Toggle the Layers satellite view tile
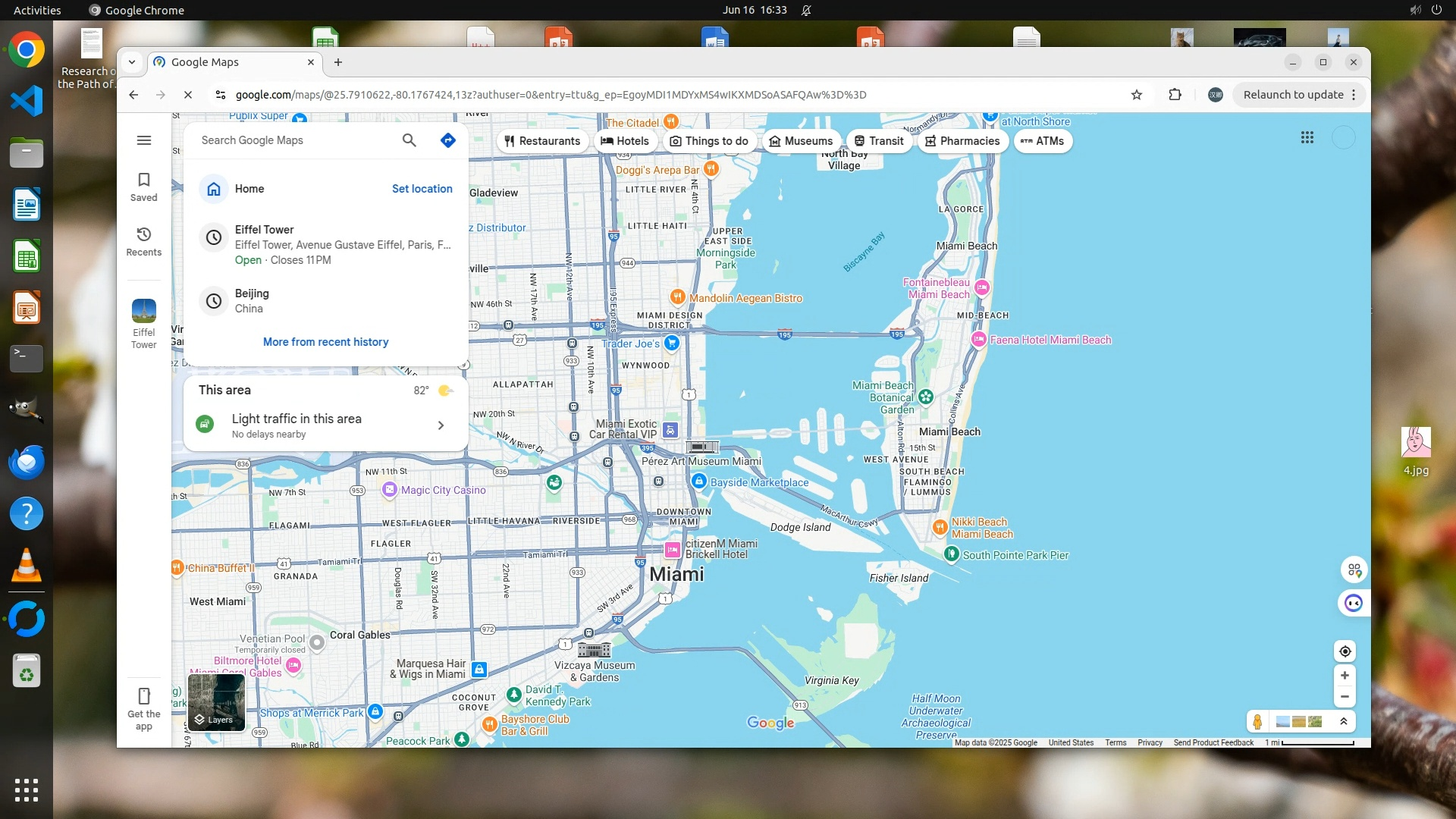This screenshot has width=1456, height=819. click(216, 702)
